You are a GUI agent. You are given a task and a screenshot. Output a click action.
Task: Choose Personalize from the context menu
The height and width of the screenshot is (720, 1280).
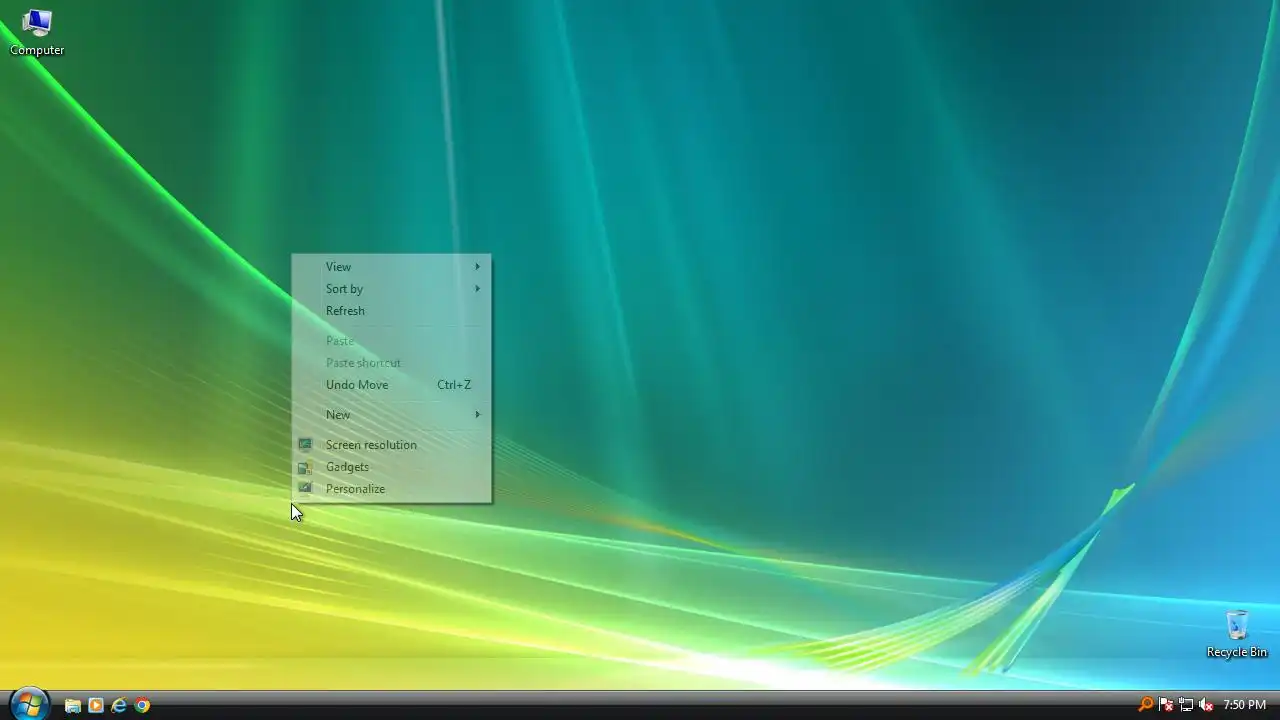(391, 489)
